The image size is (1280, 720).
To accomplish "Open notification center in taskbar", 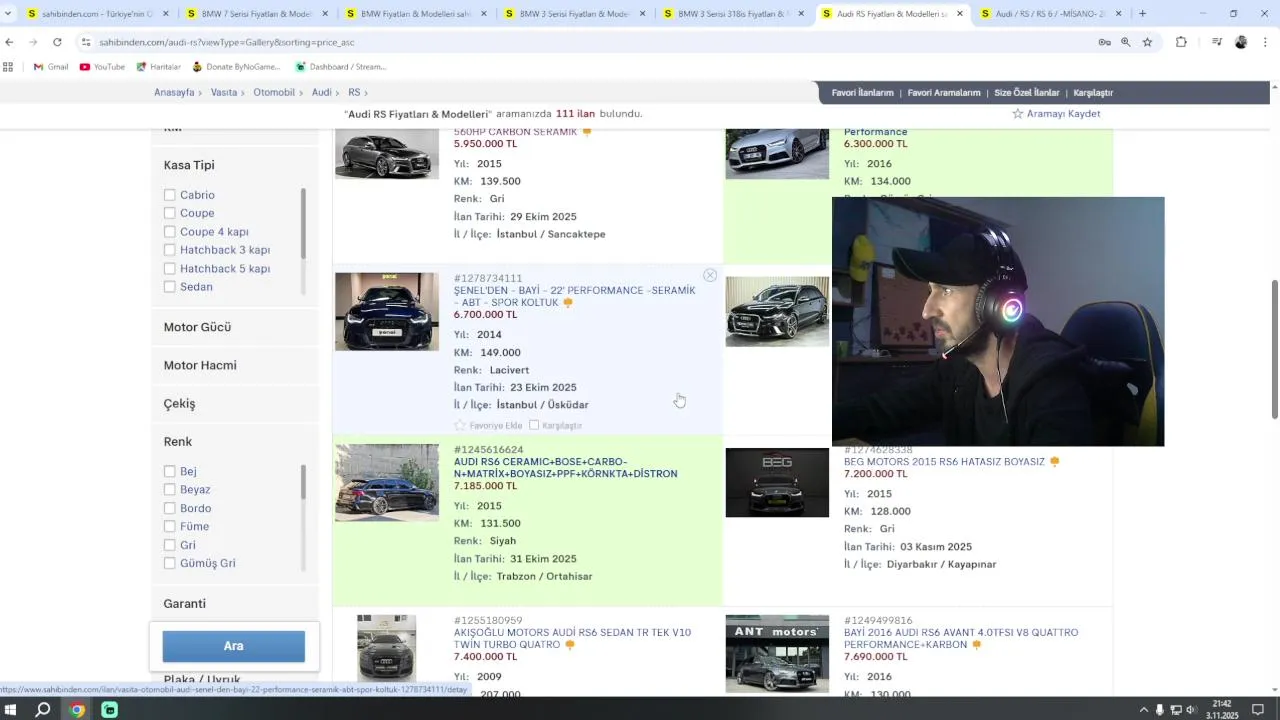I will pyautogui.click(x=1258, y=710).
